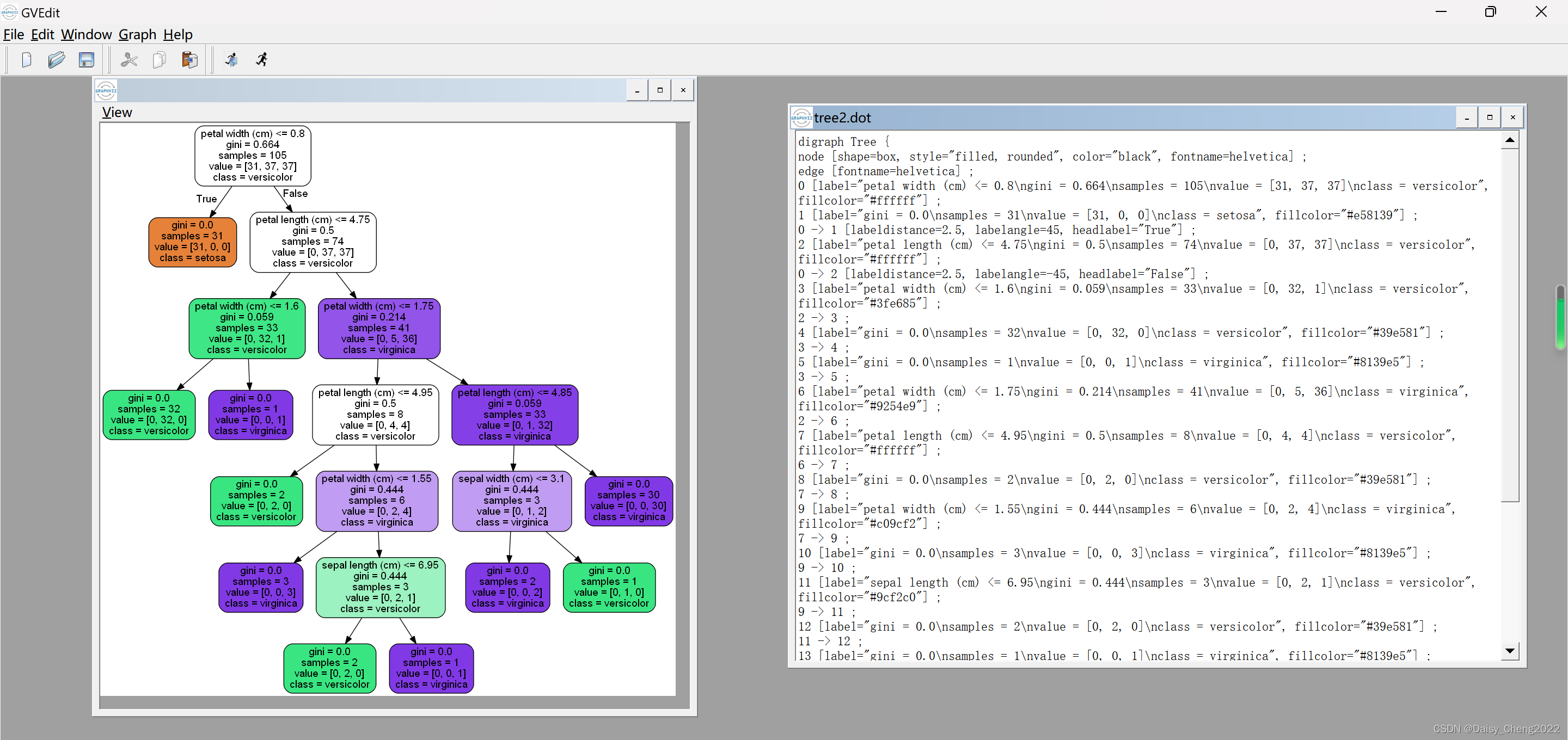
Task: Click the '9 -> 10 ;' line in editor
Action: pos(826,568)
